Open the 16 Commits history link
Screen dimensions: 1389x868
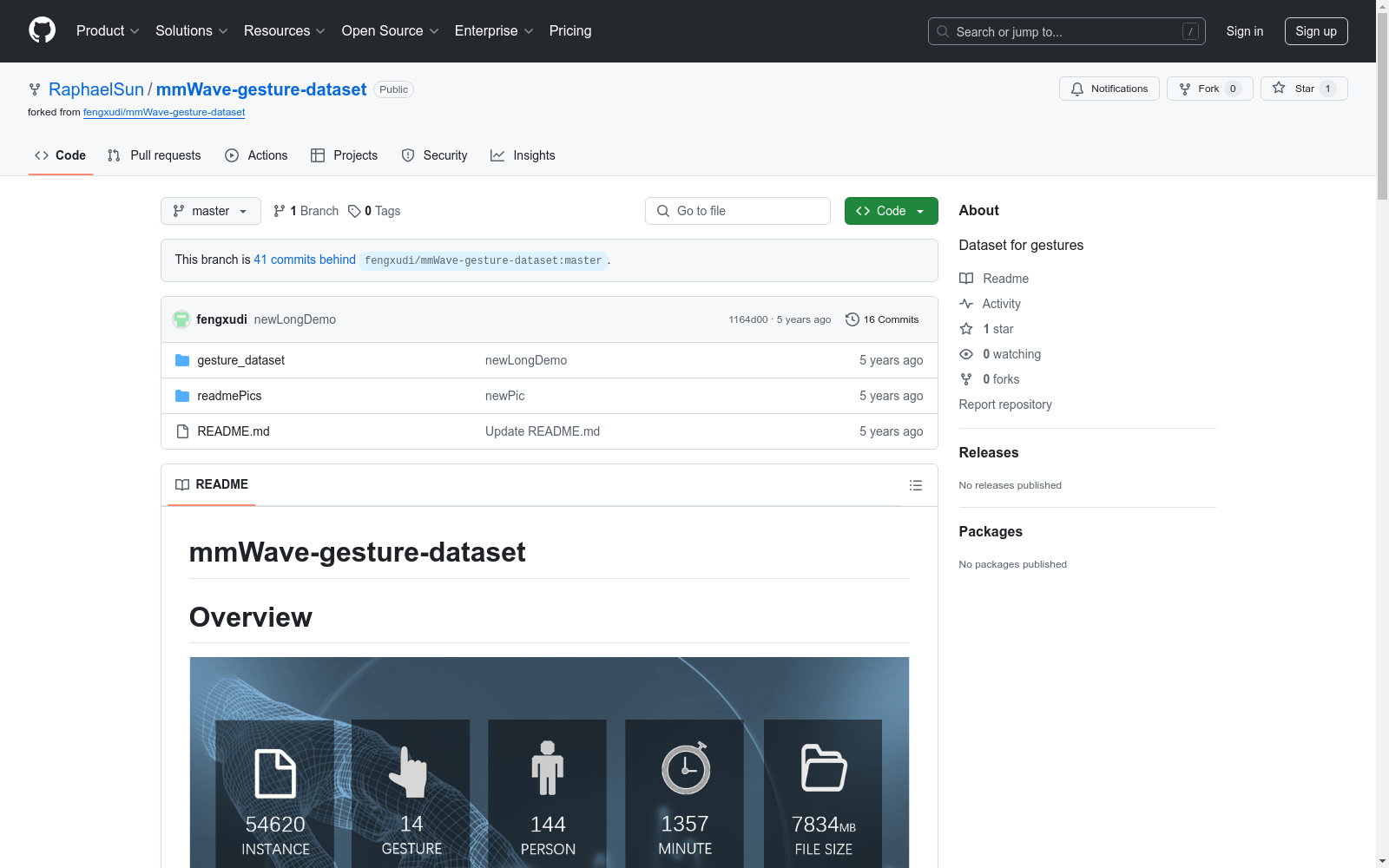(x=882, y=319)
